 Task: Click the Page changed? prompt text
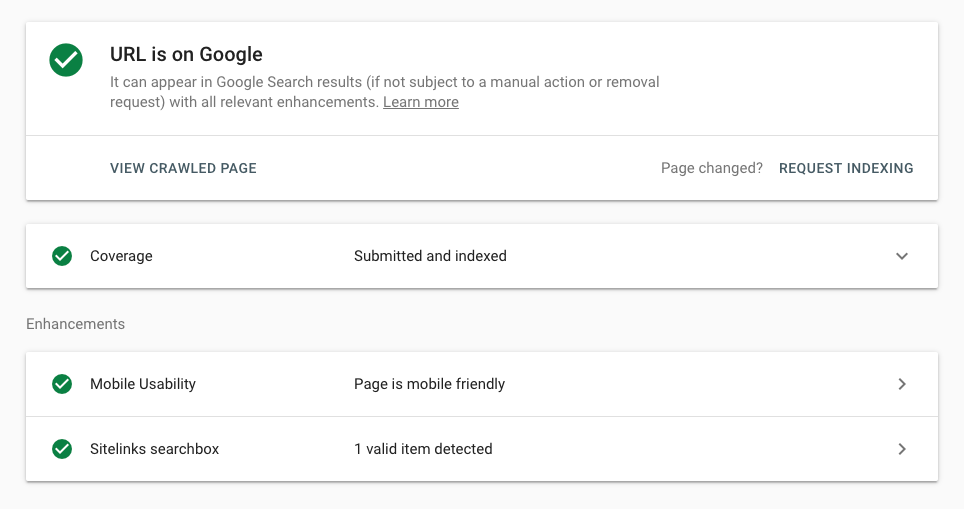712,168
